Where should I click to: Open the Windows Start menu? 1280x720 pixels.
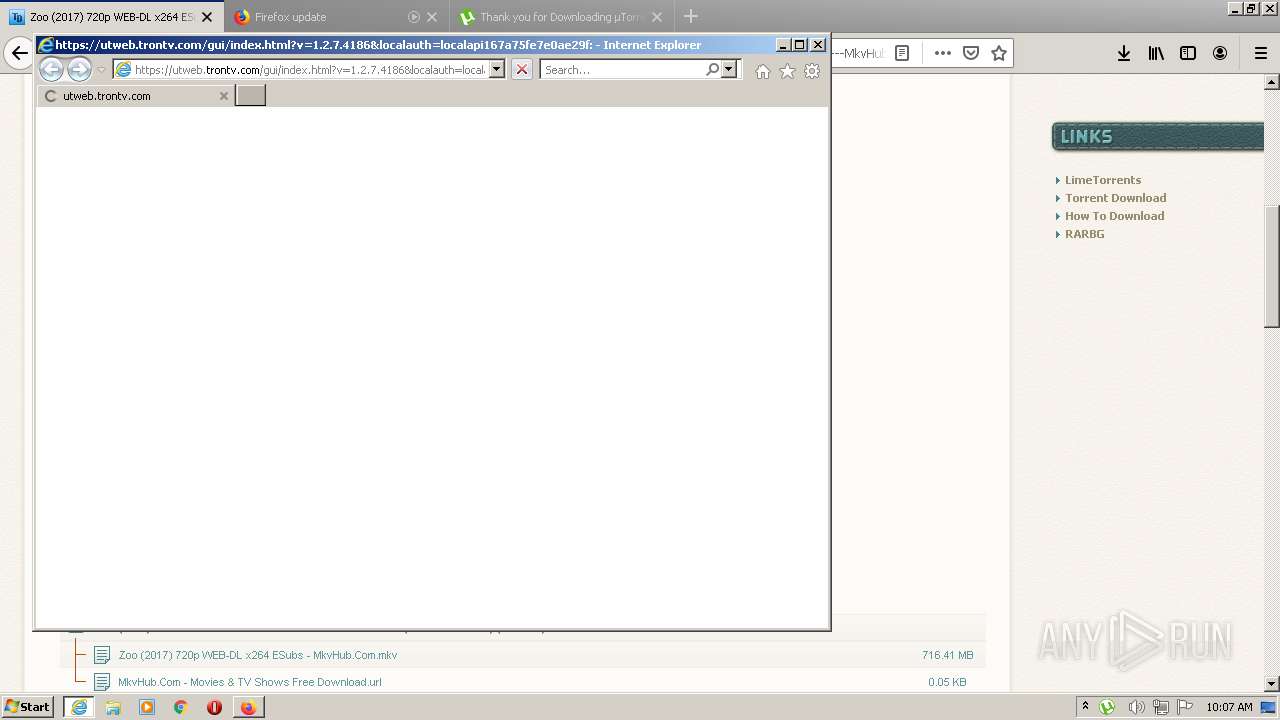click(x=27, y=706)
